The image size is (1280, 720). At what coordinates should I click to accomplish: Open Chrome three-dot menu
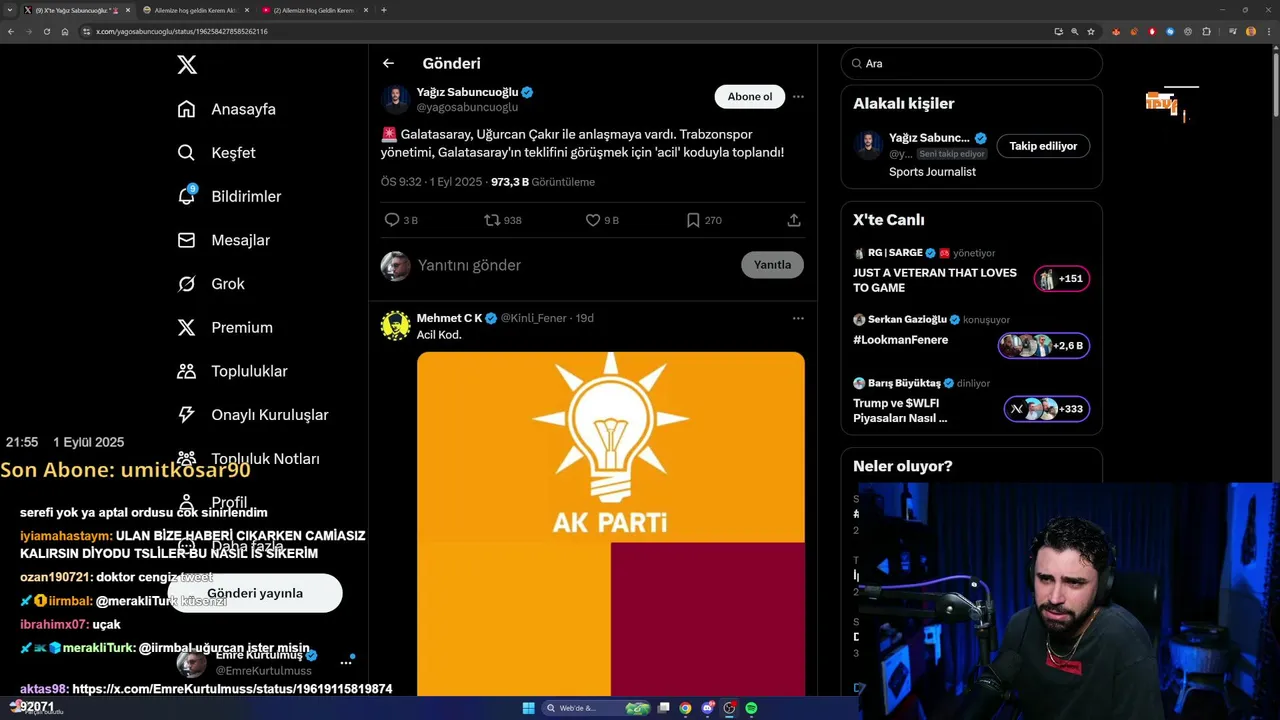[1268, 31]
